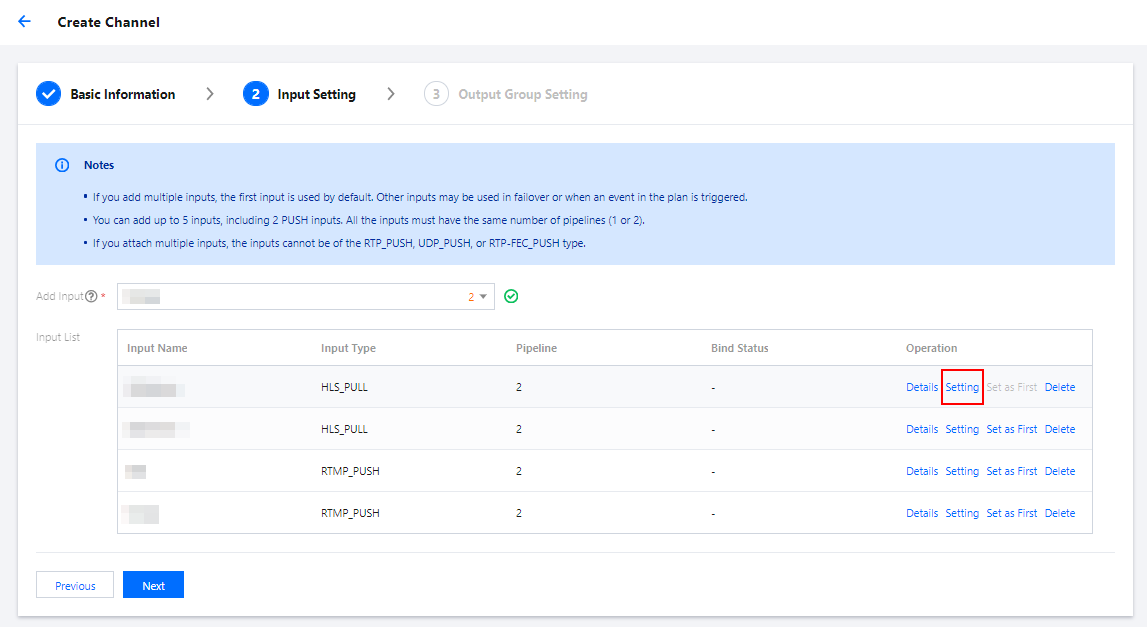Open Setting for the first RTMP_PUSH input
Image resolution: width=1147 pixels, height=627 pixels.
(962, 471)
